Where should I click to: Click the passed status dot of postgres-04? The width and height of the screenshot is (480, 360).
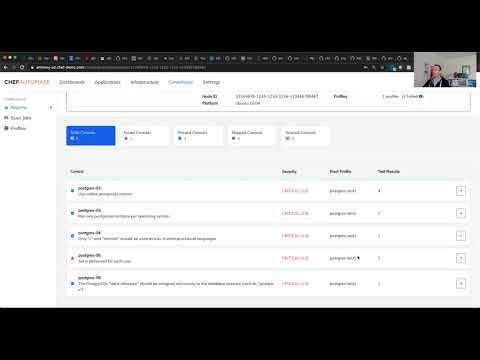click(72, 236)
